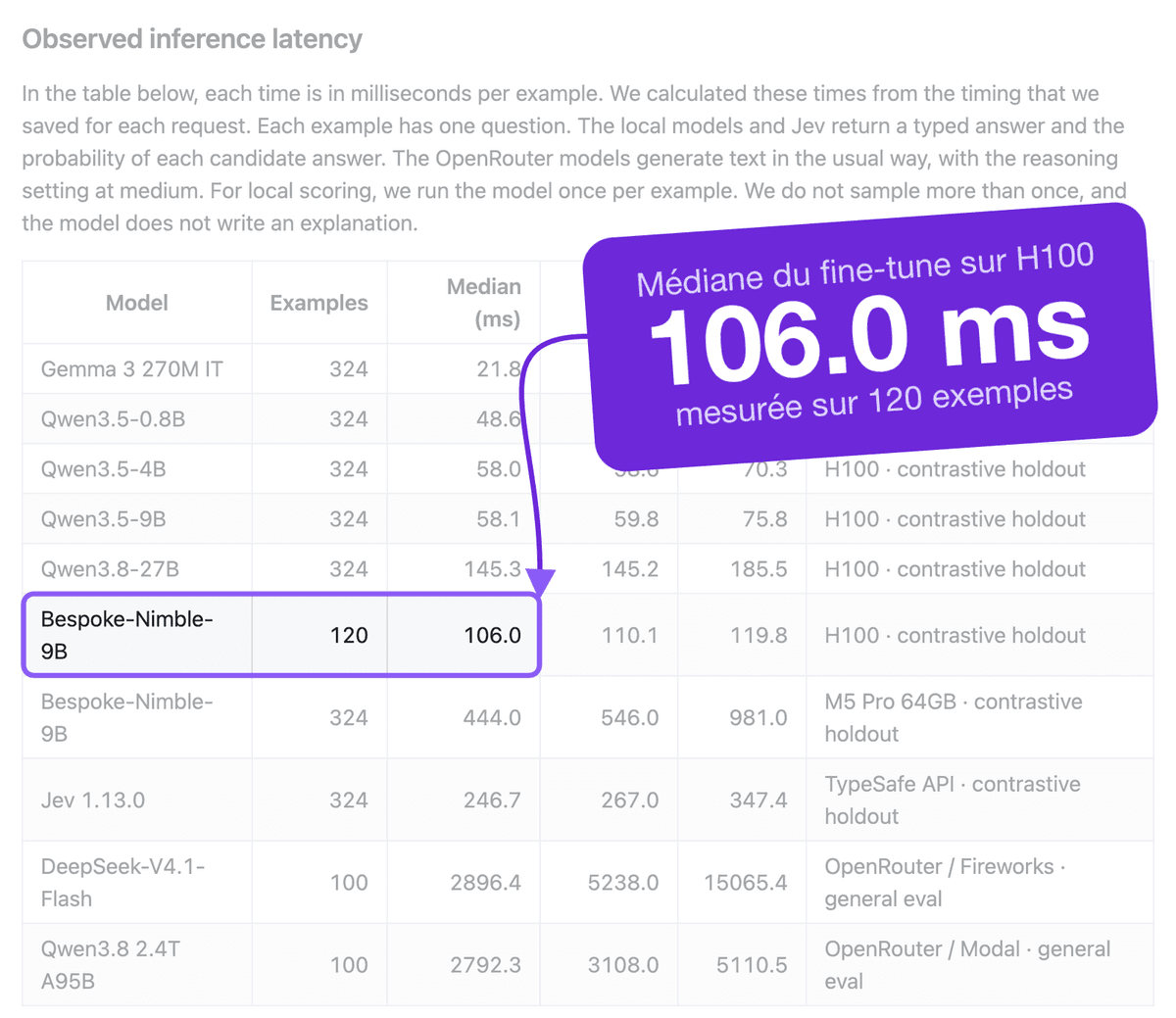Select Bespoke-Nimble-9B name in the 120-examples row
1176x1018 pixels.
[x=127, y=635]
